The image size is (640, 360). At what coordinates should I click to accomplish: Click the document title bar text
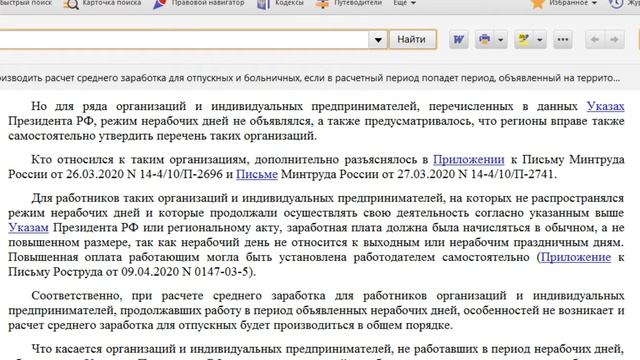[310, 78]
